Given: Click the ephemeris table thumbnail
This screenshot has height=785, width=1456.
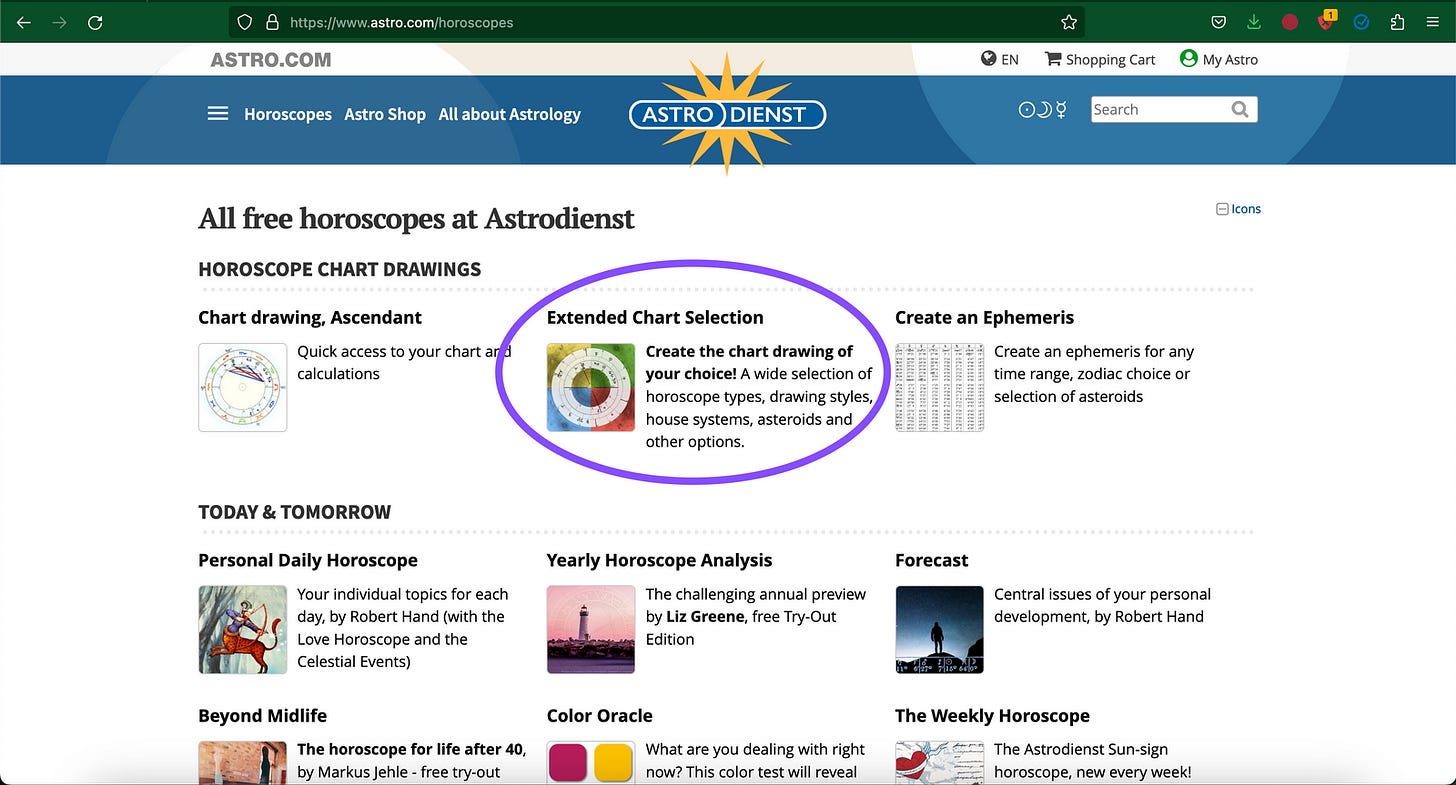Looking at the screenshot, I should pyautogui.click(x=939, y=387).
